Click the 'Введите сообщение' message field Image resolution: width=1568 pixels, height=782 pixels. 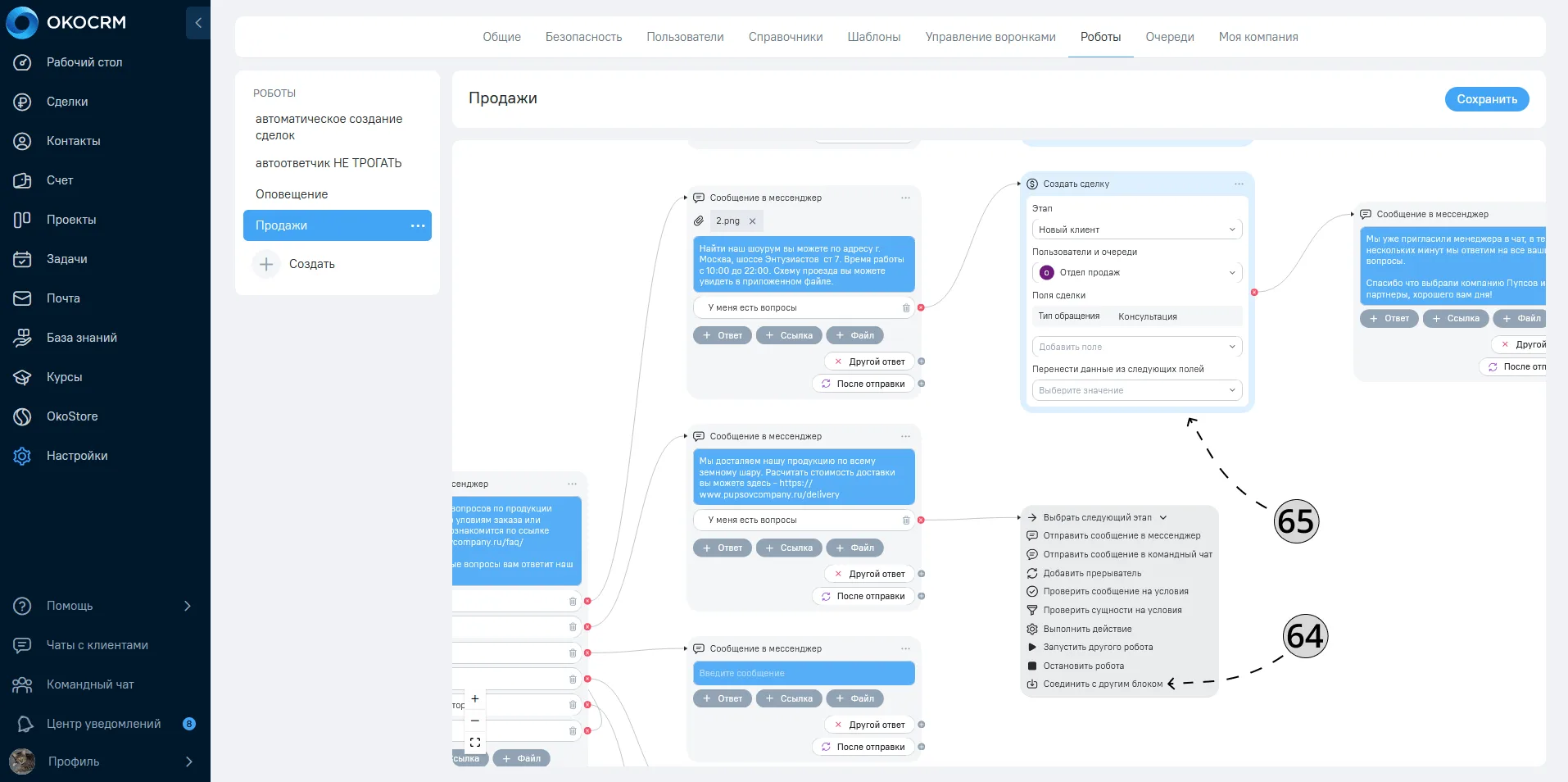click(x=804, y=673)
